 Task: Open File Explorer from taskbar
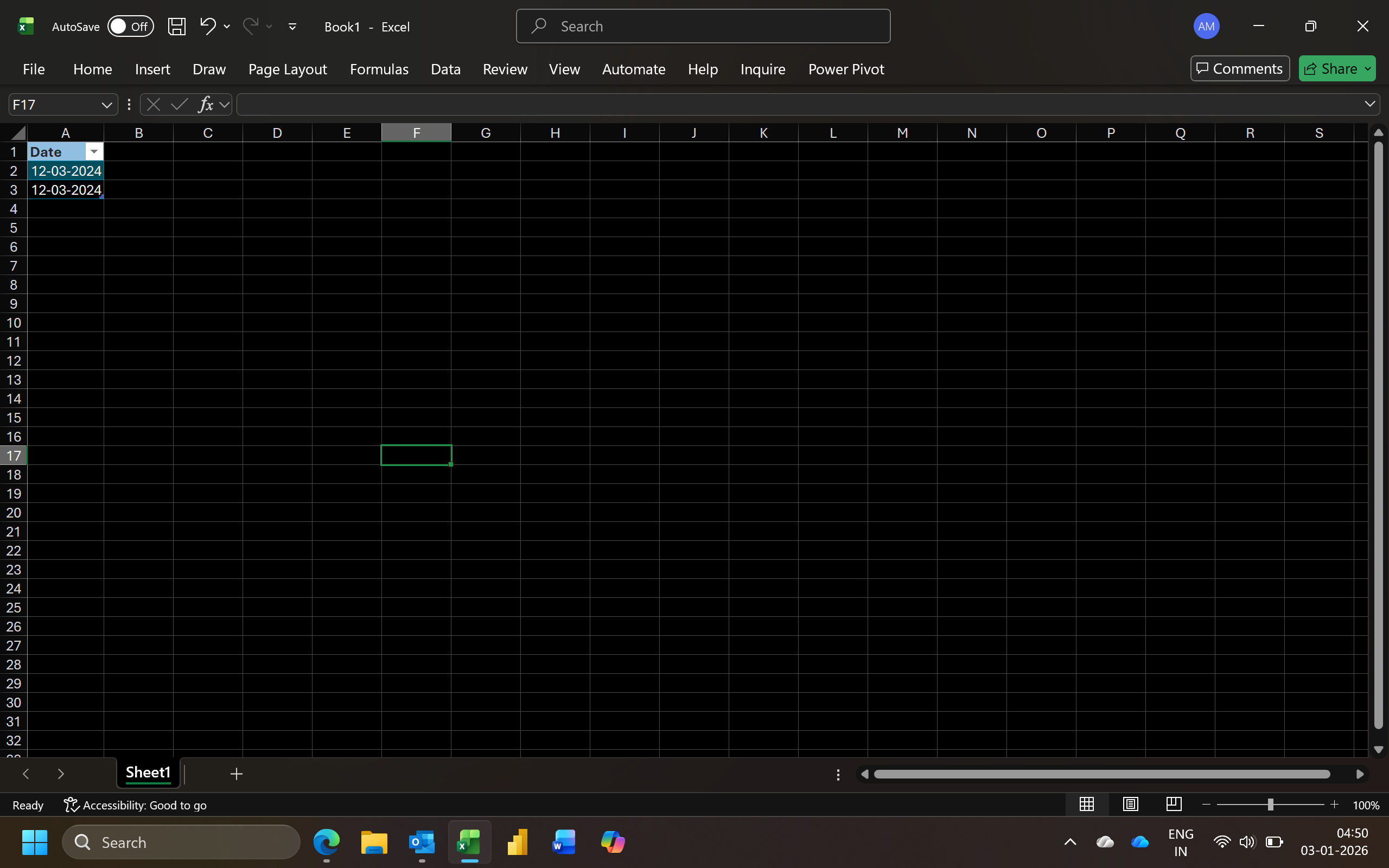(374, 842)
